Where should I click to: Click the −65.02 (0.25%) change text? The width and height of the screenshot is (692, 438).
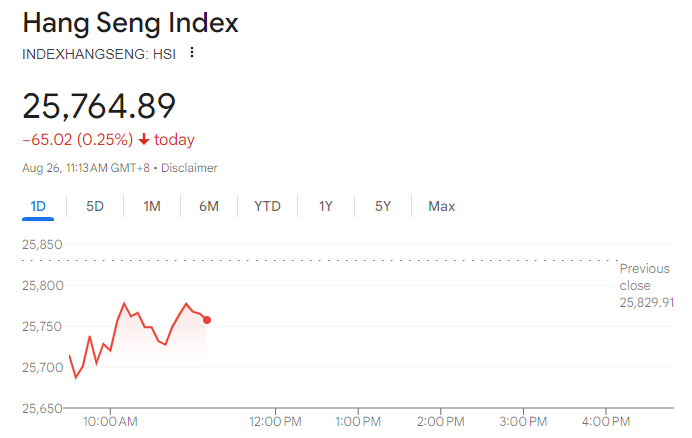click(77, 140)
